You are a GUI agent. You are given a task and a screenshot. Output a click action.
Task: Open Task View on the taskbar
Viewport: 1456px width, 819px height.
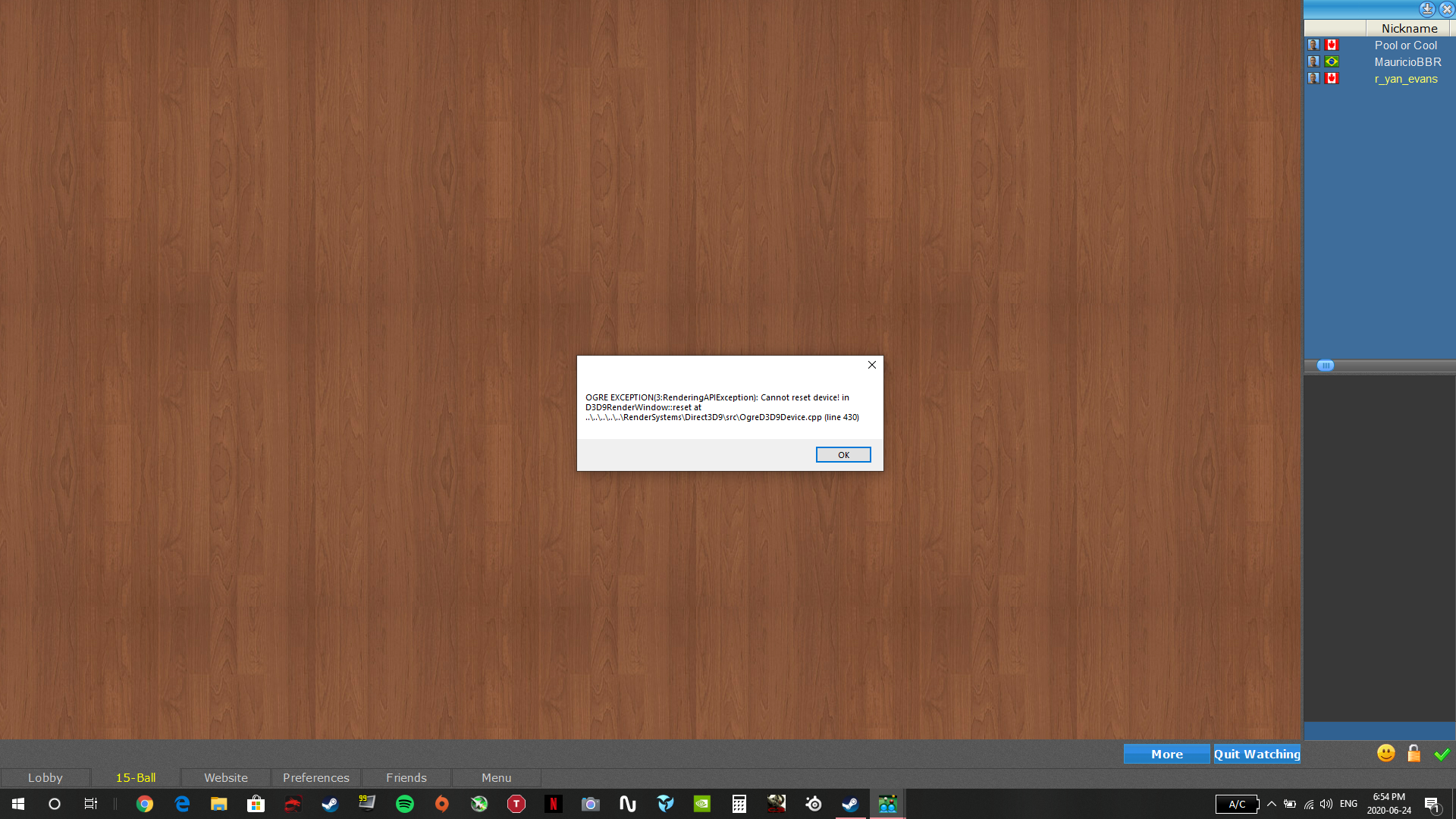(91, 804)
